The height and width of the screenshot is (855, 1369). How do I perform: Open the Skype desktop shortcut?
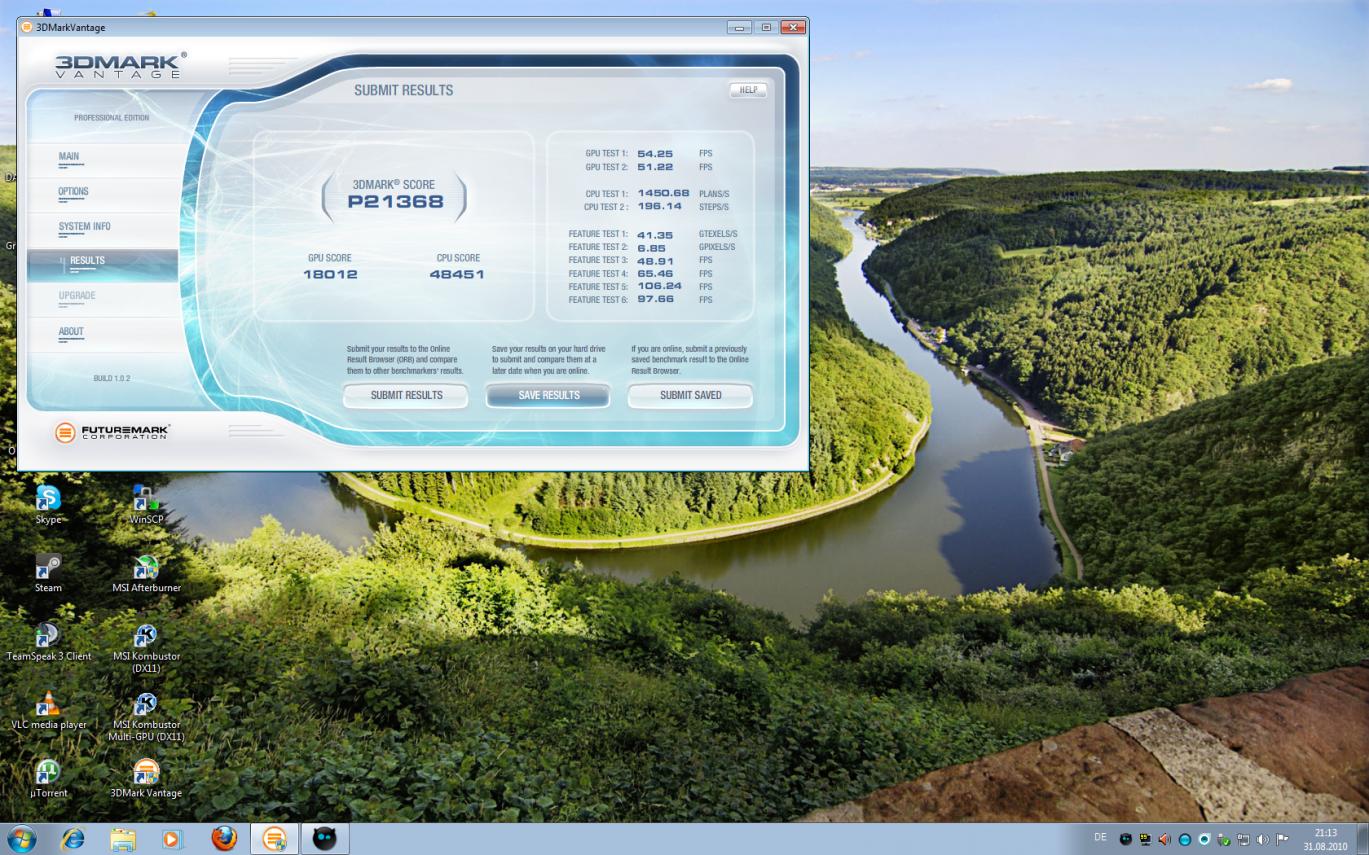pos(48,503)
